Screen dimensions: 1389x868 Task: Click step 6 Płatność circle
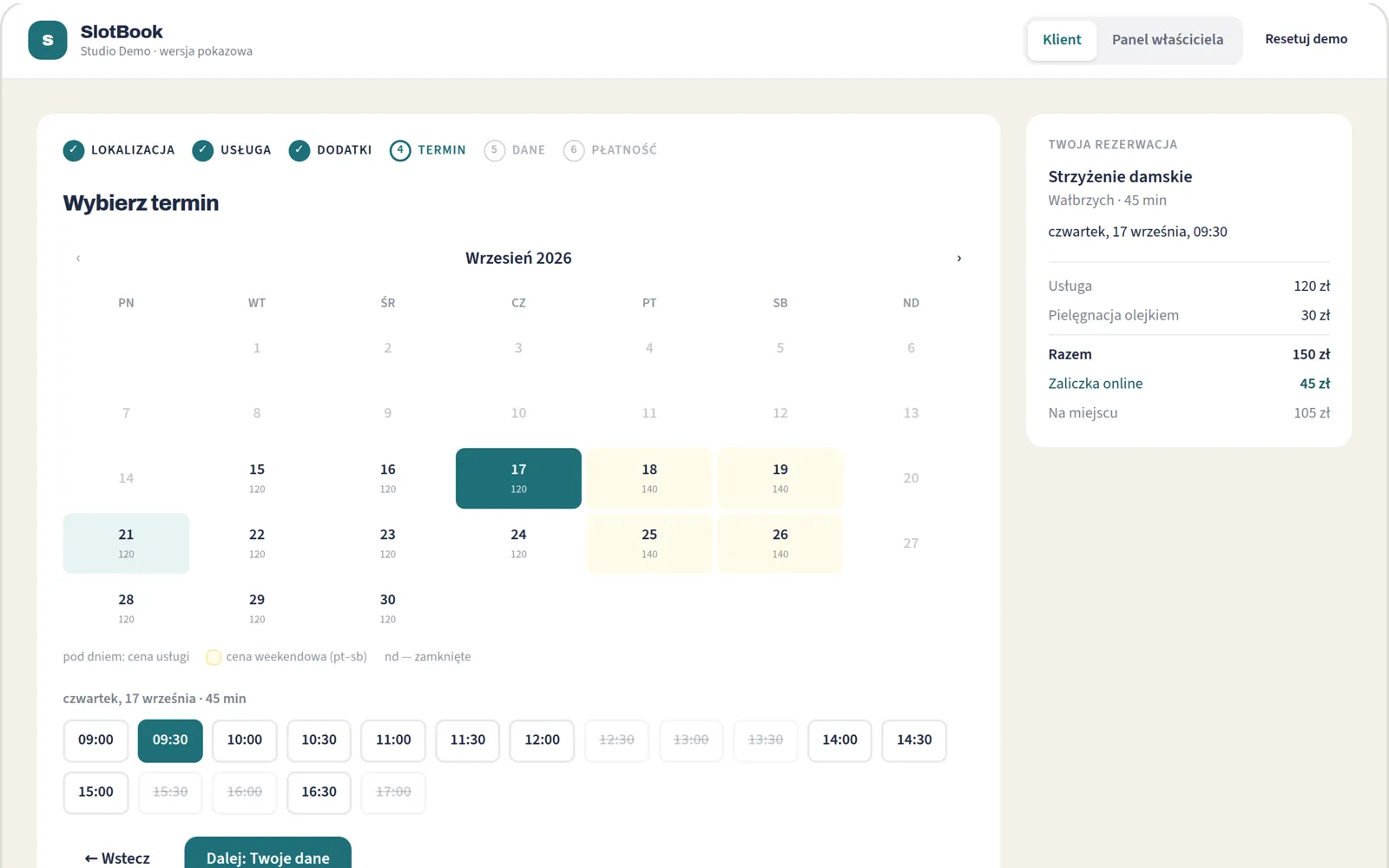point(574,150)
